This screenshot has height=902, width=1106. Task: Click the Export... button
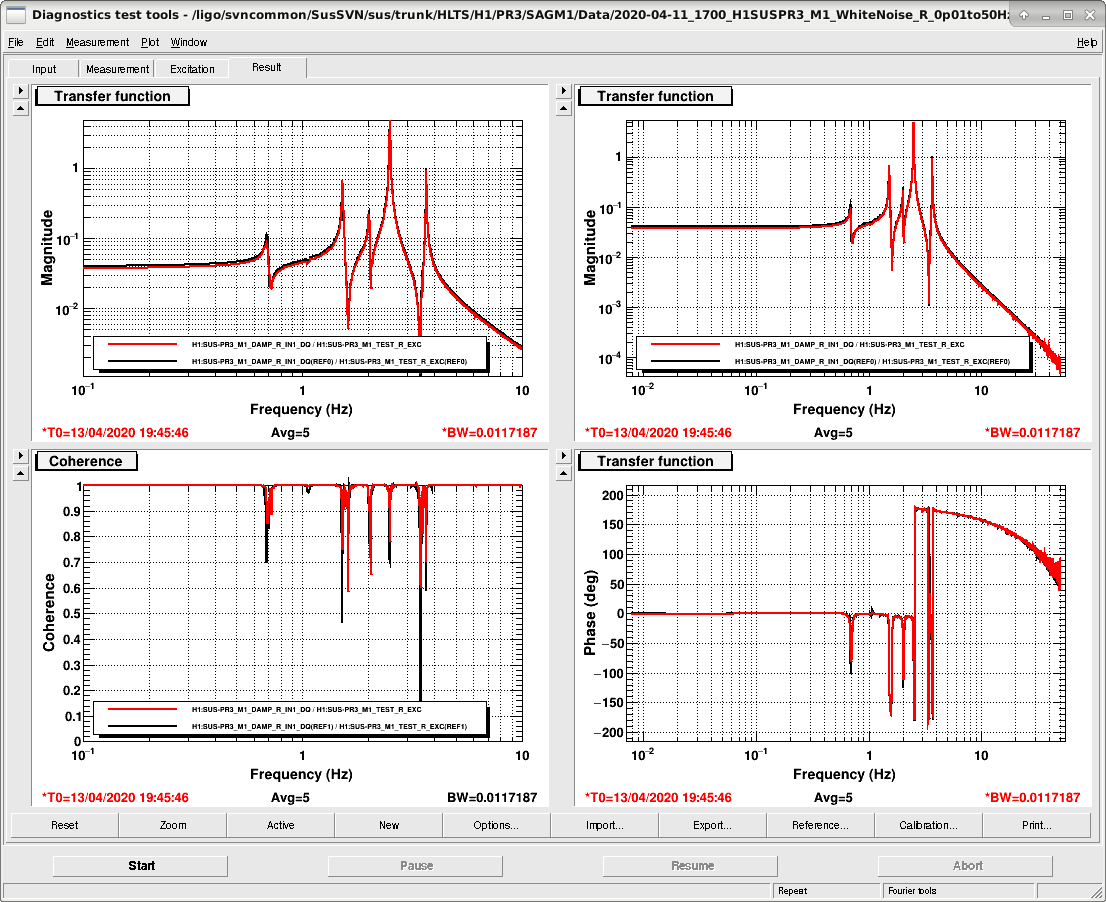click(x=712, y=825)
